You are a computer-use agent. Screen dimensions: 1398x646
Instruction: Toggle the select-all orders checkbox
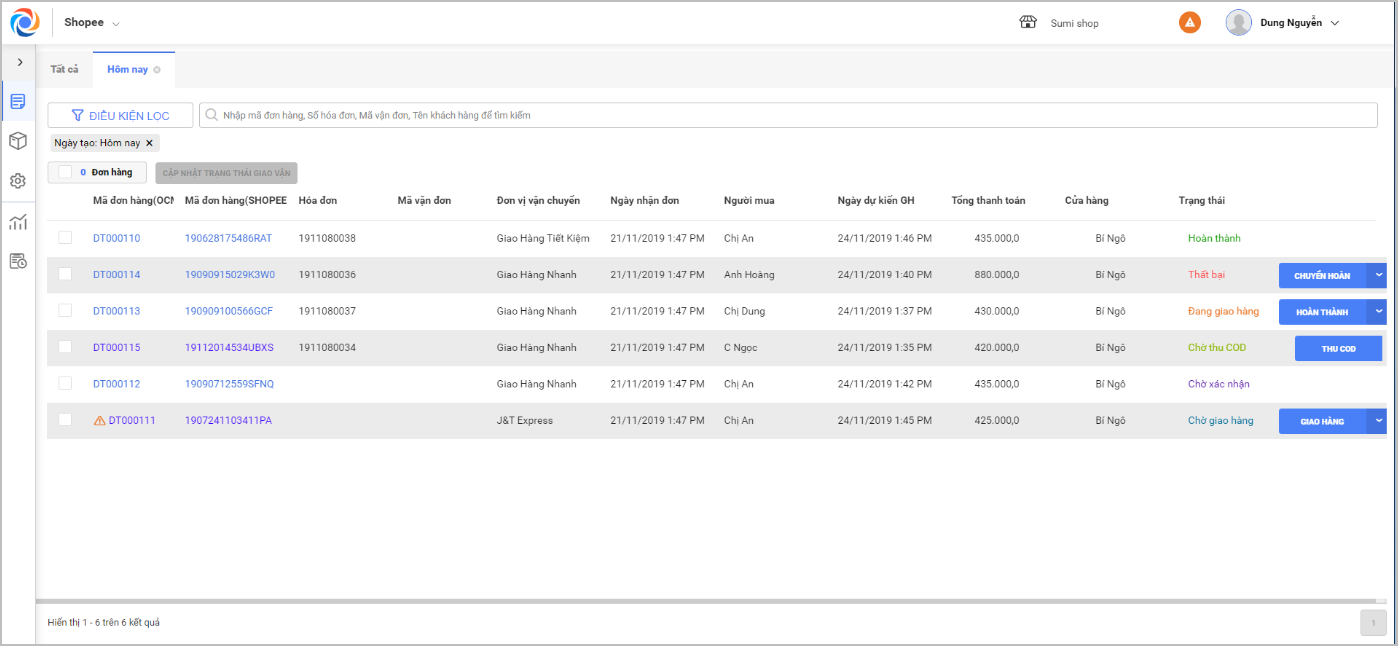click(x=65, y=172)
